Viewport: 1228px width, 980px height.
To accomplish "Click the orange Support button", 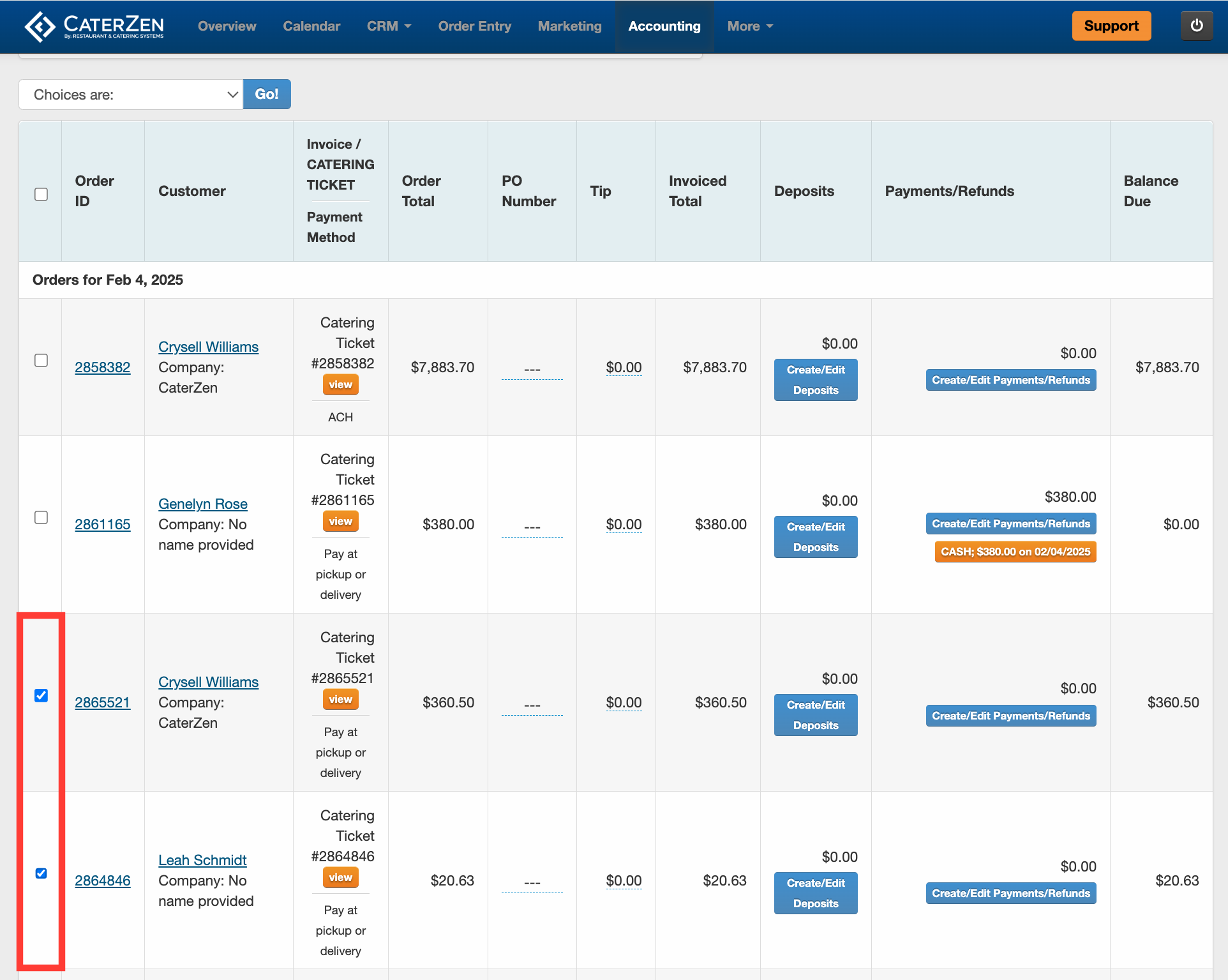I will pyautogui.click(x=1111, y=26).
